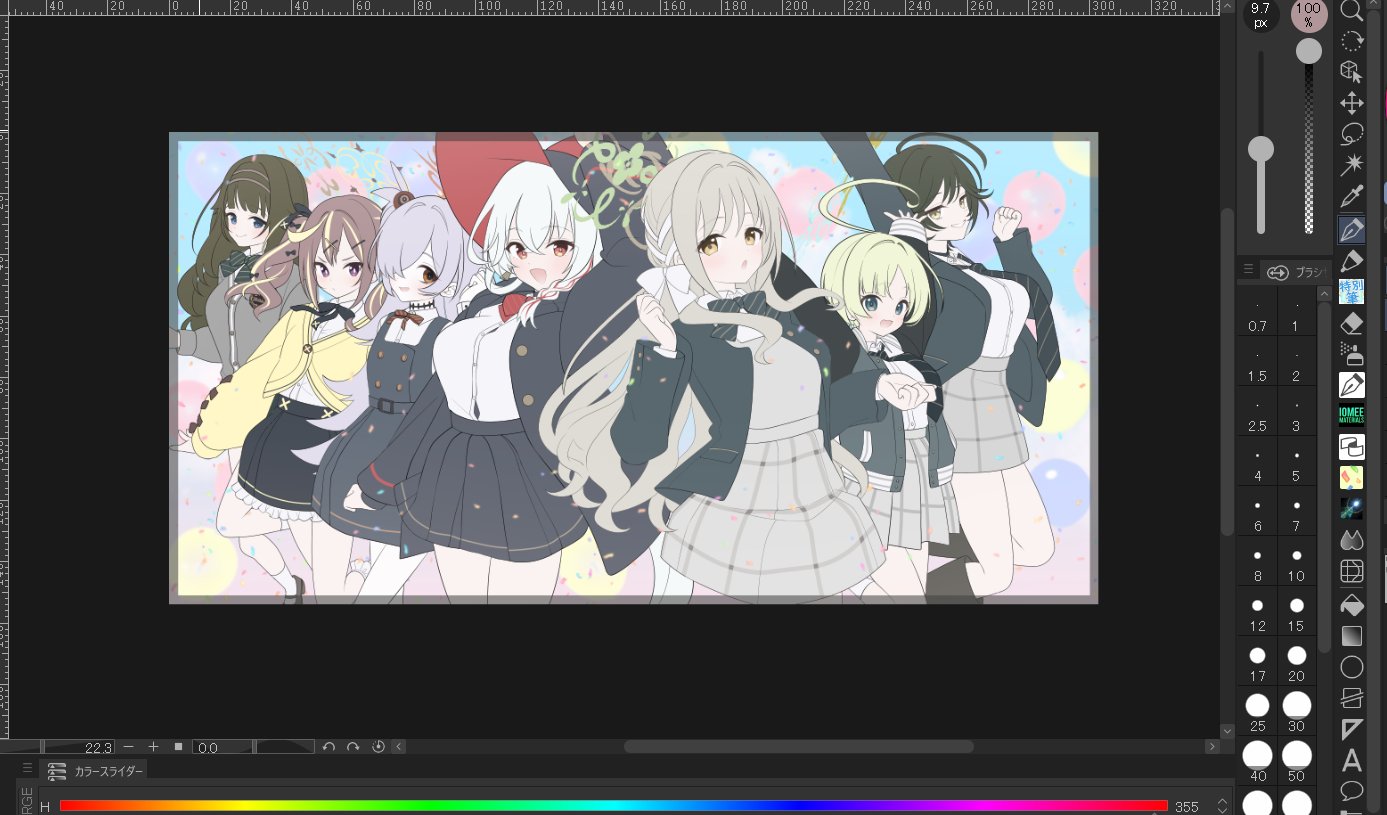Select the colorful confetti decoration tool
Image resolution: width=1387 pixels, height=815 pixels.
pos(1351,477)
